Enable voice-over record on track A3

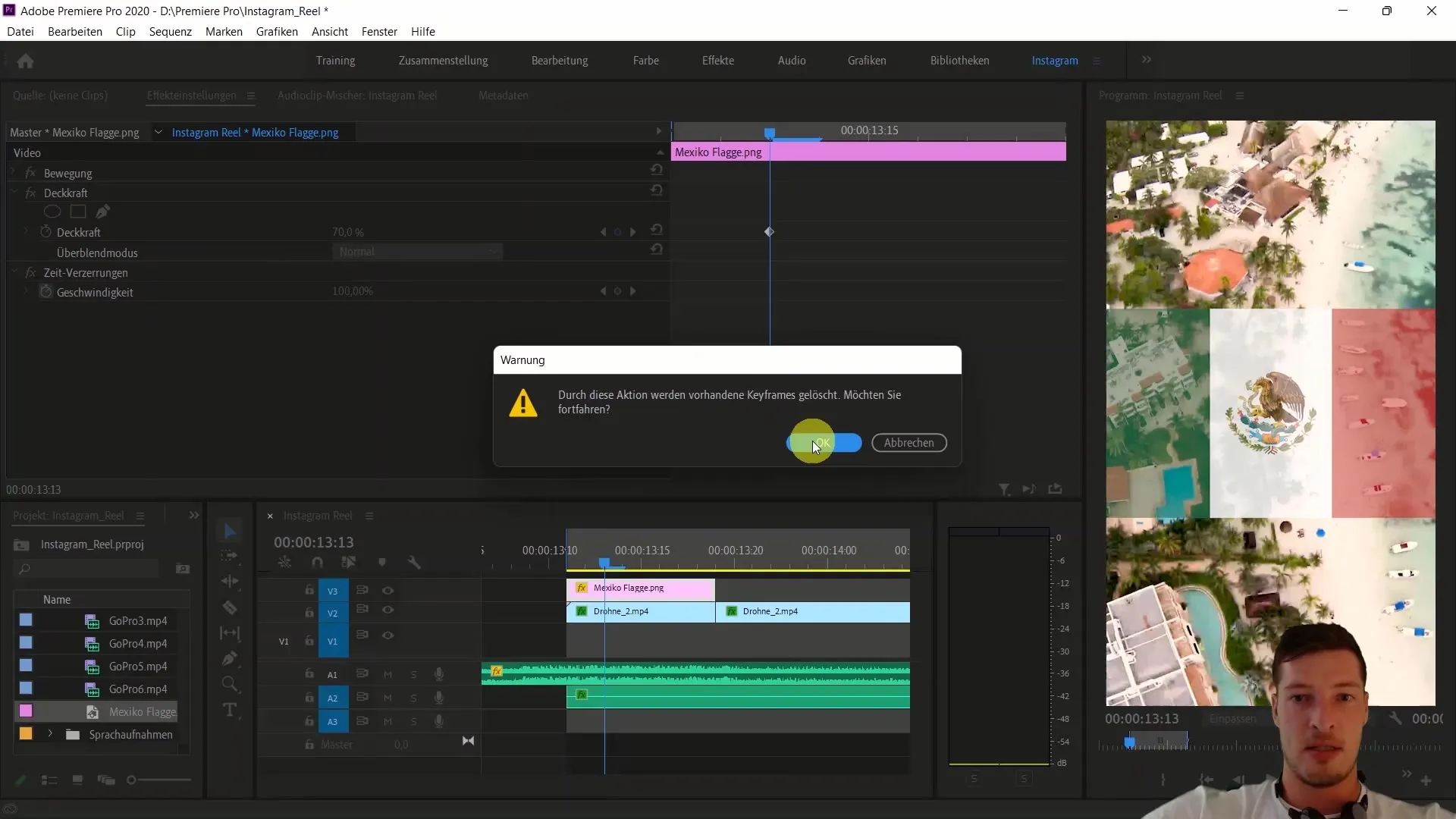438,721
